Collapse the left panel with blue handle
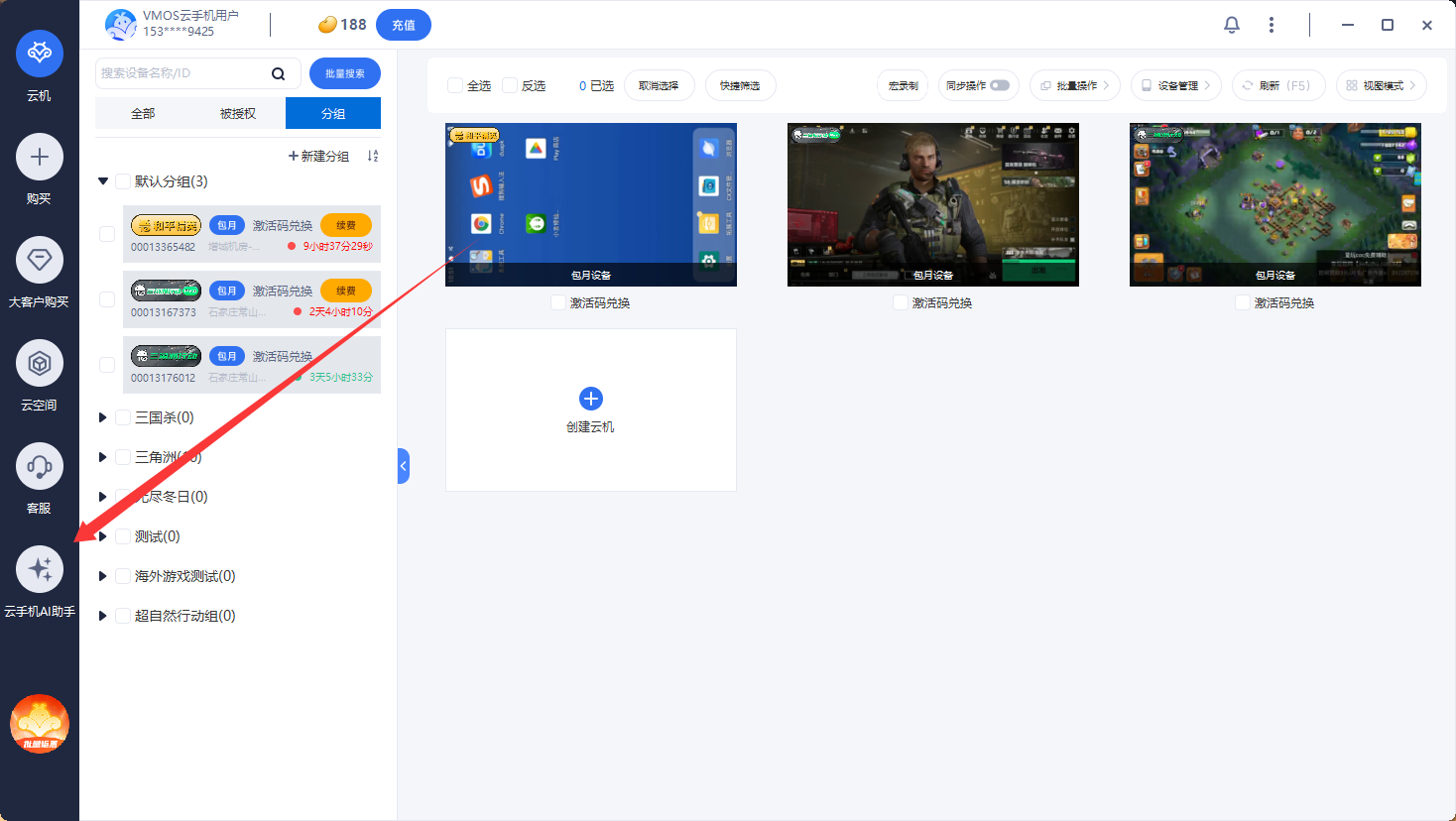This screenshot has width=1456, height=821. (403, 466)
